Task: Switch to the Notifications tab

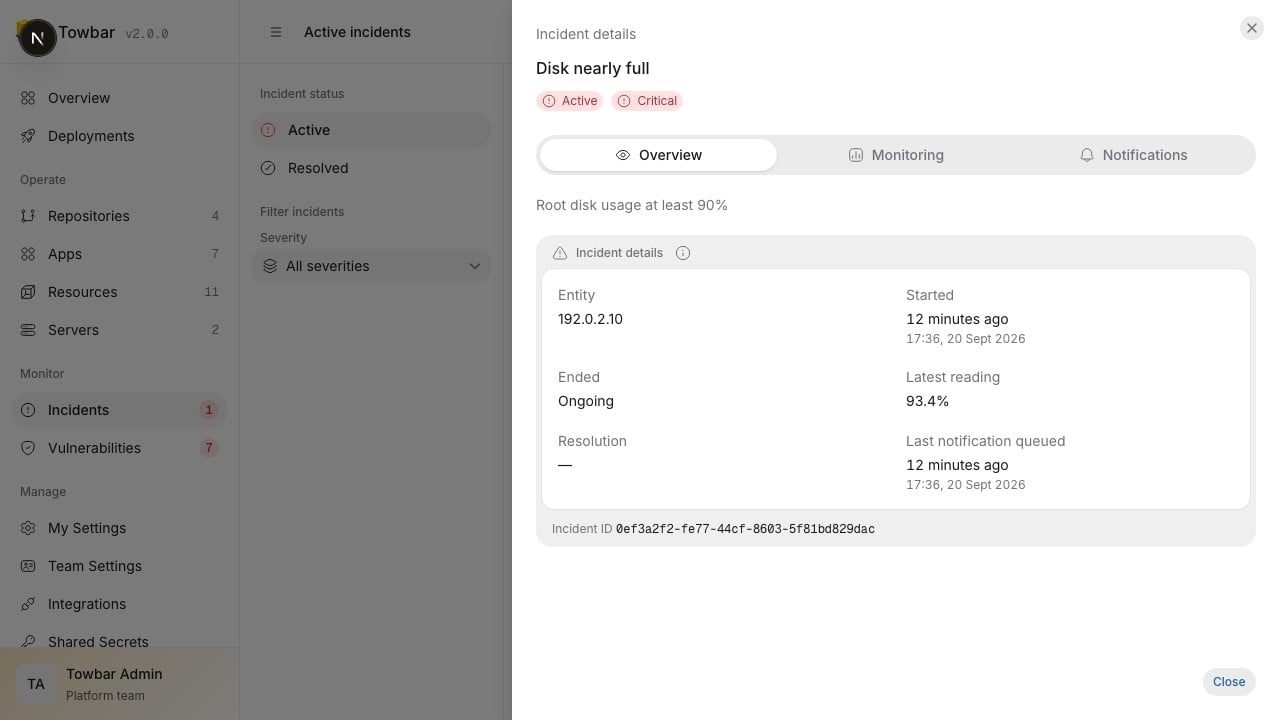Action: tap(1133, 155)
